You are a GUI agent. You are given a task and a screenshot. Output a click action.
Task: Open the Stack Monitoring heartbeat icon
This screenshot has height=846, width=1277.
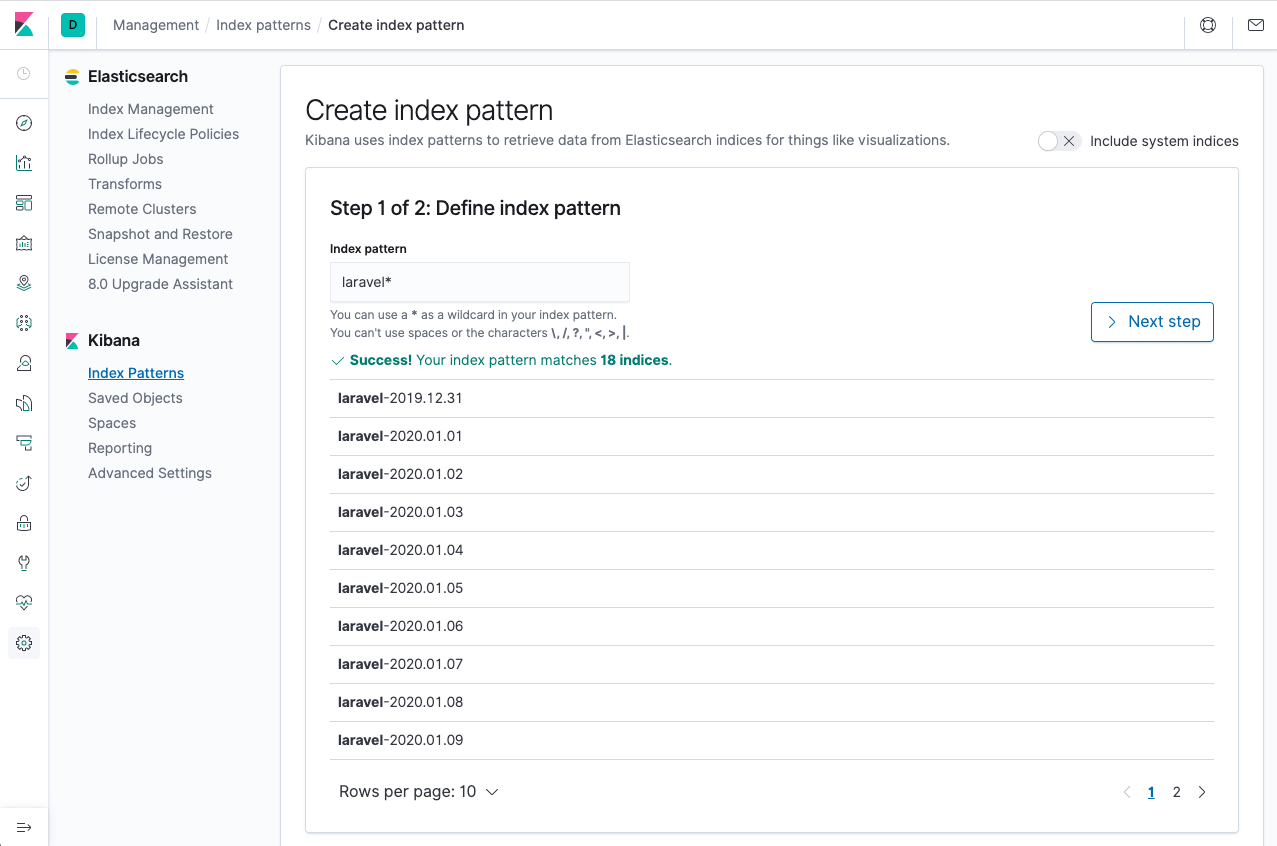coord(24,603)
